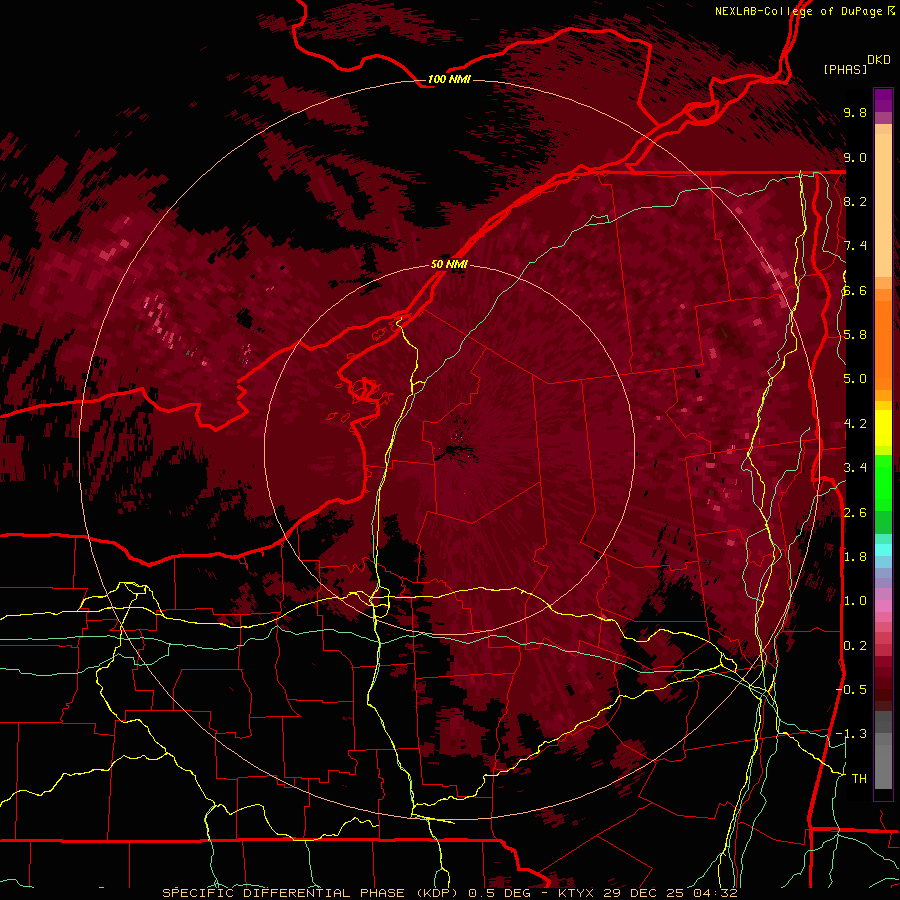This screenshot has height=900, width=900.
Task: Click the 1.0 scale value
Action: pyautogui.click(x=855, y=601)
